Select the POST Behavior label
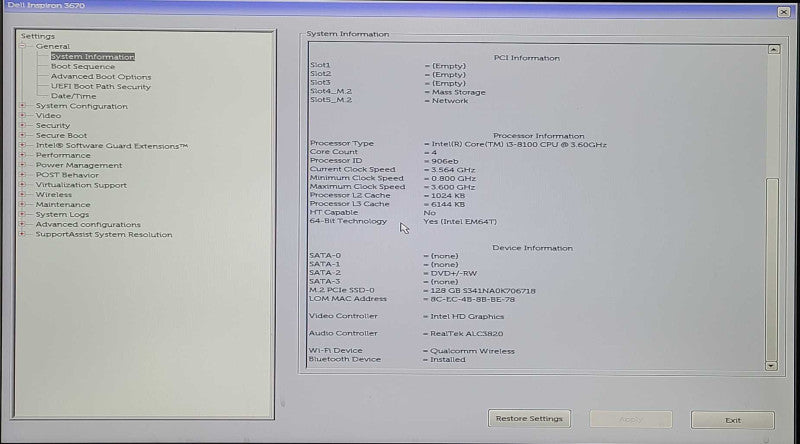The width and height of the screenshot is (800, 444). click(67, 175)
